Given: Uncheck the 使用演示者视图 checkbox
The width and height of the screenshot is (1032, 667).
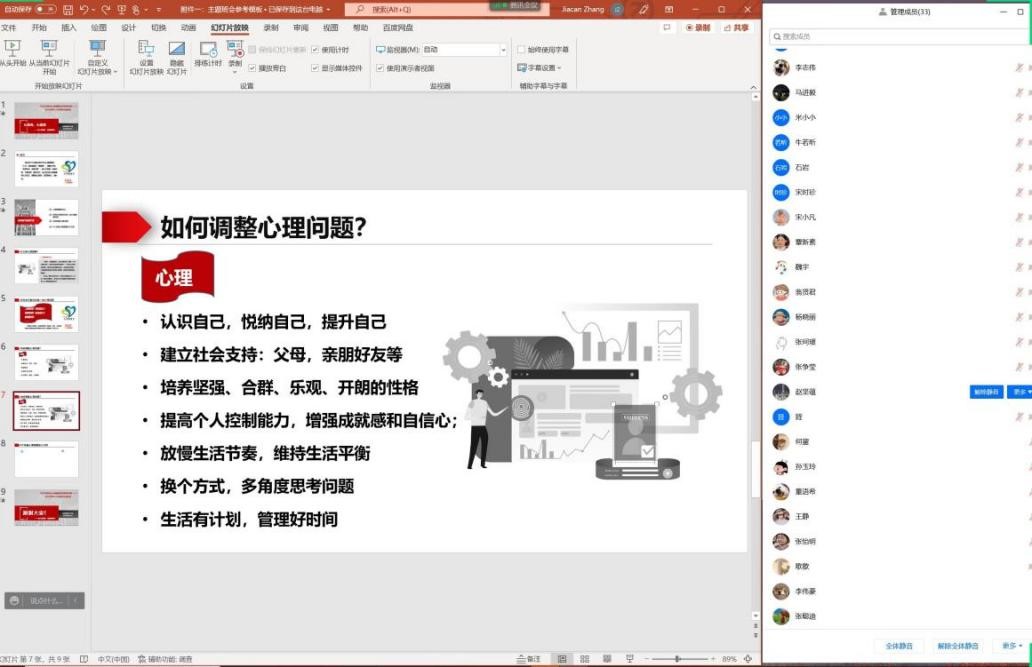Looking at the screenshot, I should coord(380,68).
